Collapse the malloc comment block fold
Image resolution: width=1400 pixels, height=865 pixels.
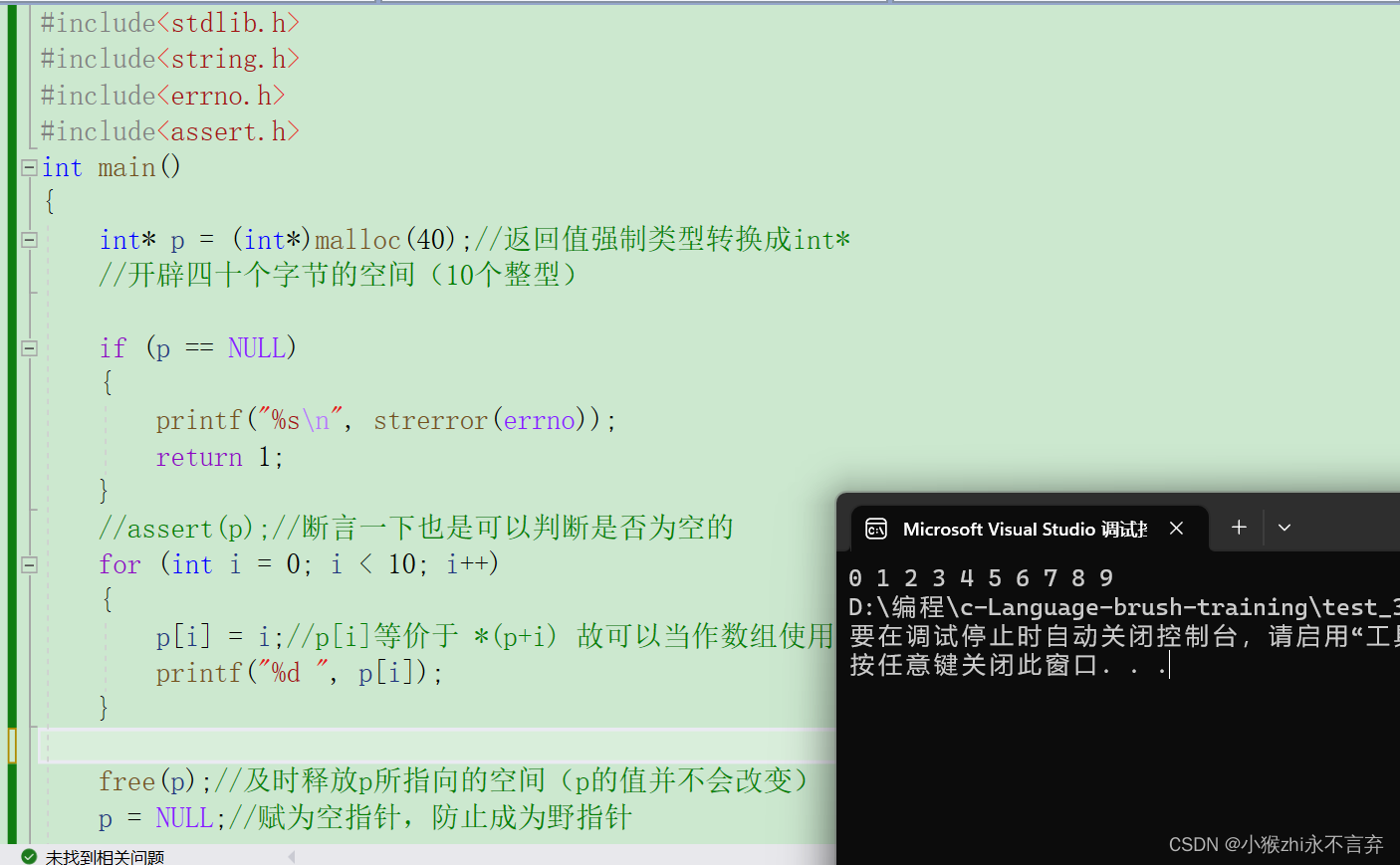coord(29,239)
